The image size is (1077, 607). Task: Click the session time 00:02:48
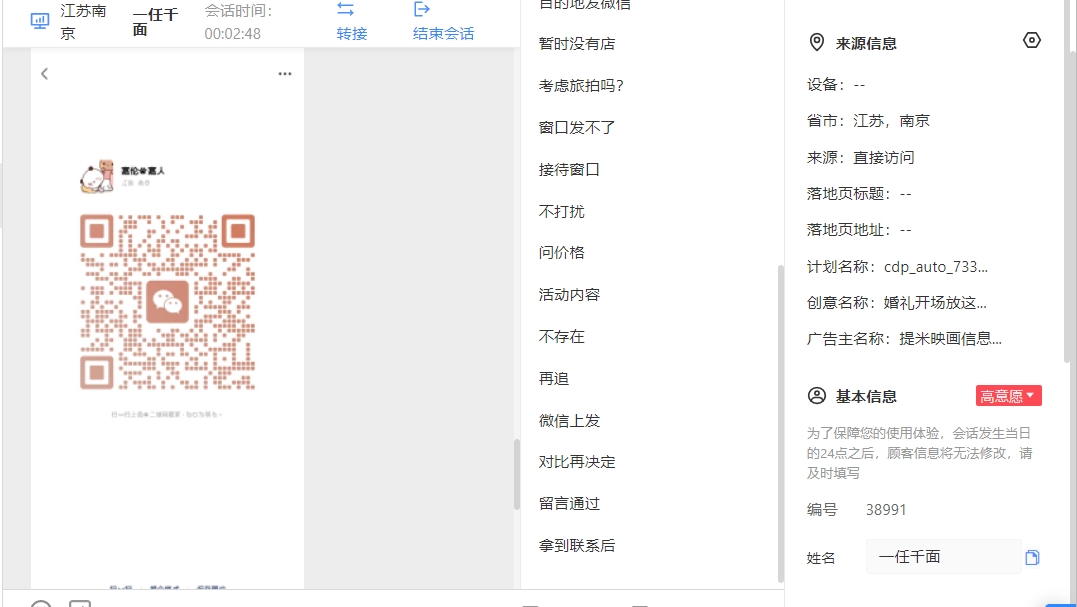(x=233, y=34)
